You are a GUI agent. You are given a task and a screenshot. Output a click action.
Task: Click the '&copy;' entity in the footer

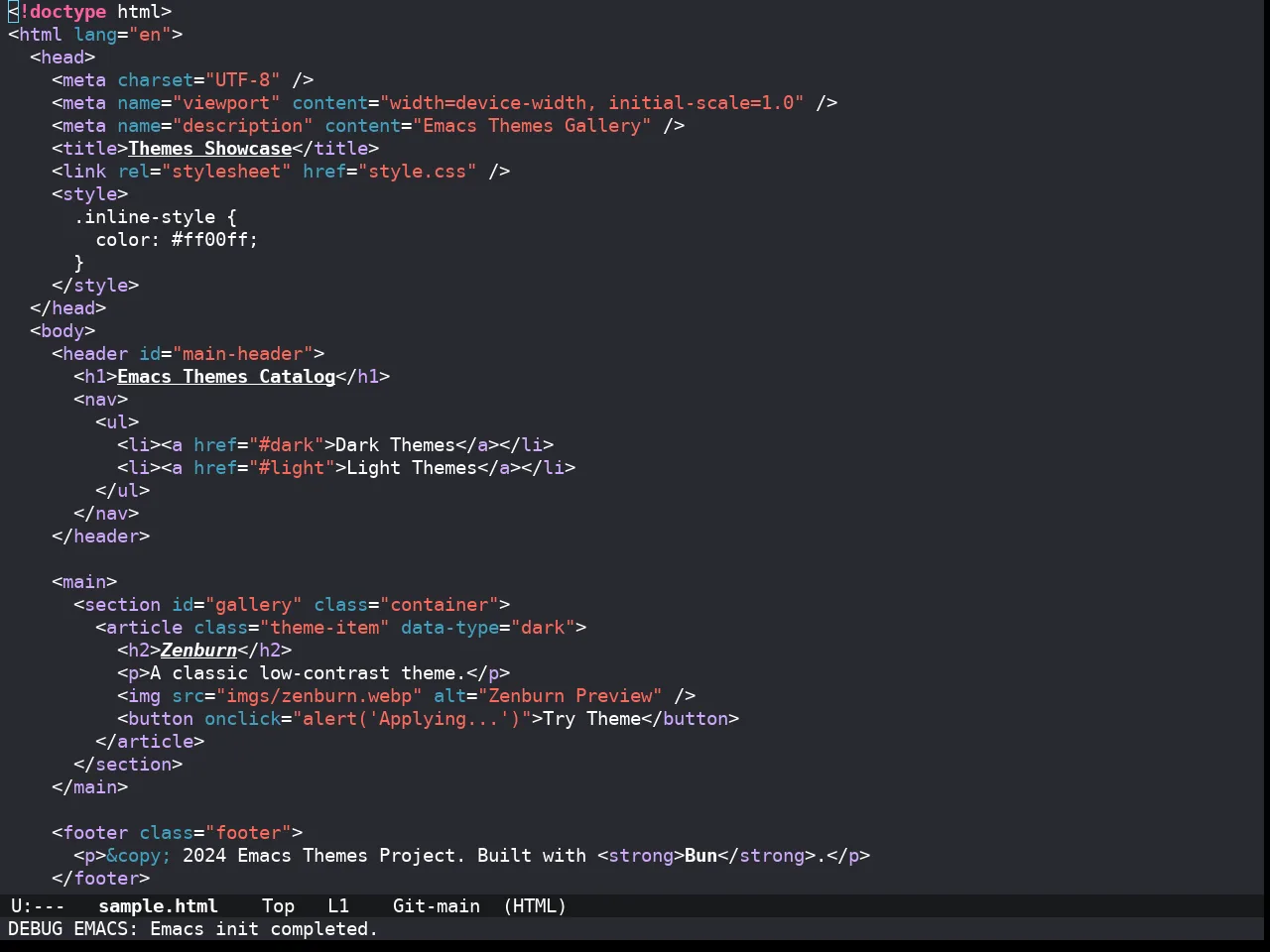[x=139, y=856]
